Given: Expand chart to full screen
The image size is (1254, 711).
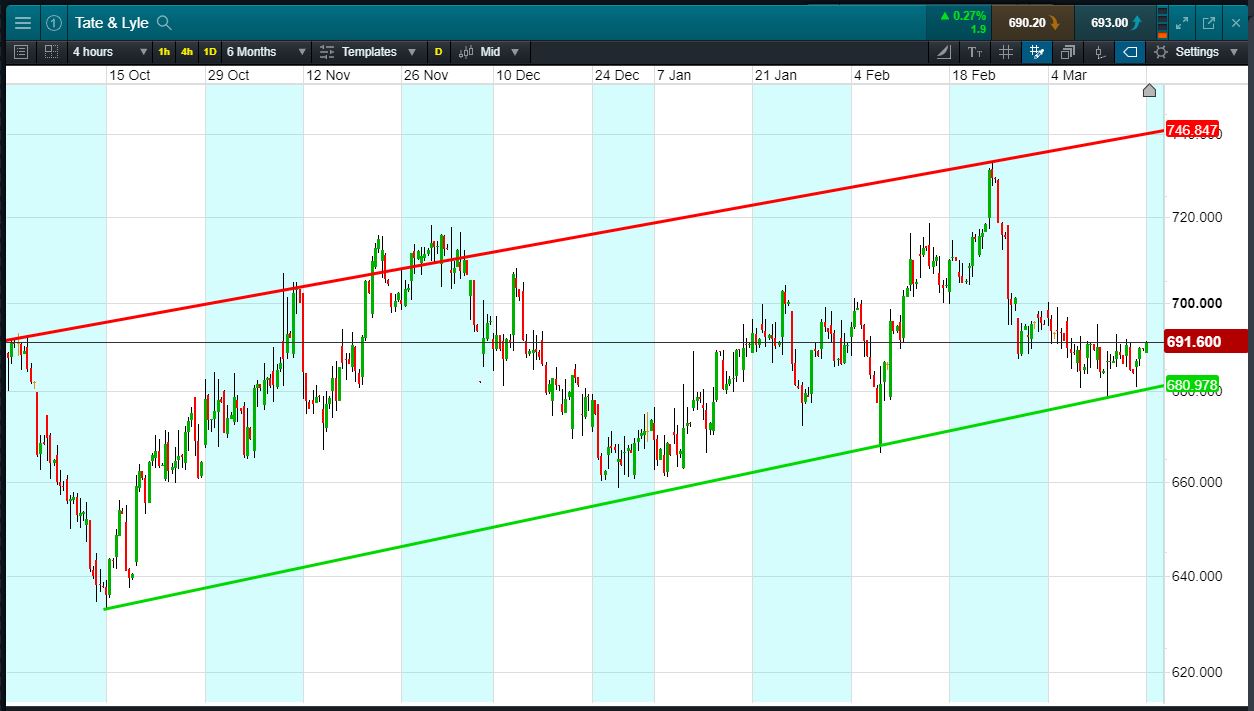Looking at the screenshot, I should 1182,23.
